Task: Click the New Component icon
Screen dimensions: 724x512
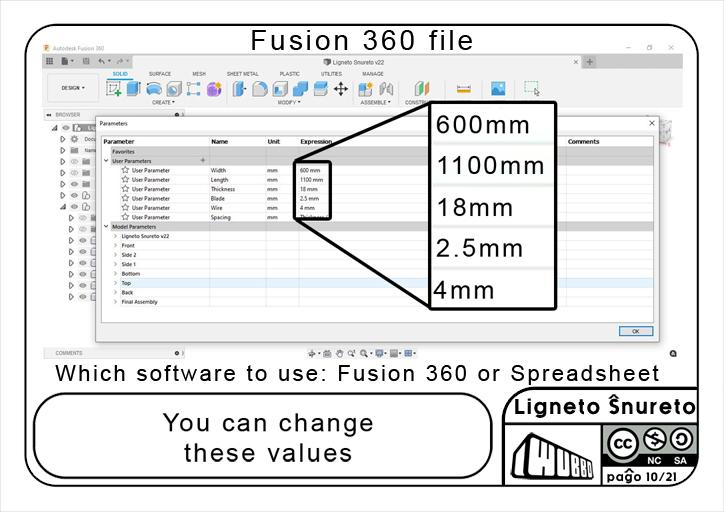Action: tap(366, 89)
